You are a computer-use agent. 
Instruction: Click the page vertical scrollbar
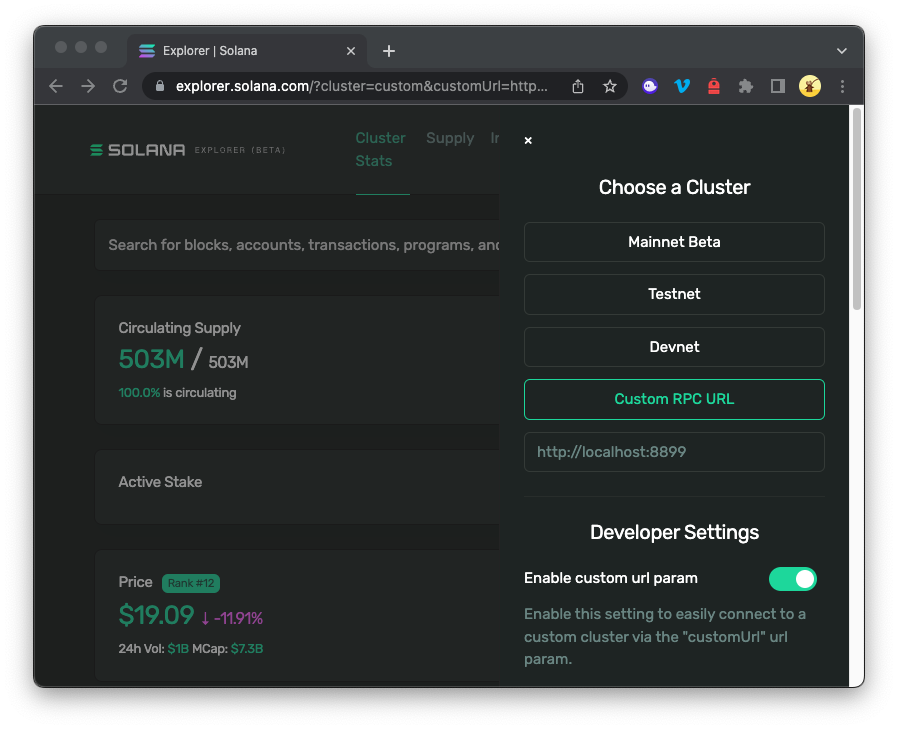click(x=857, y=210)
